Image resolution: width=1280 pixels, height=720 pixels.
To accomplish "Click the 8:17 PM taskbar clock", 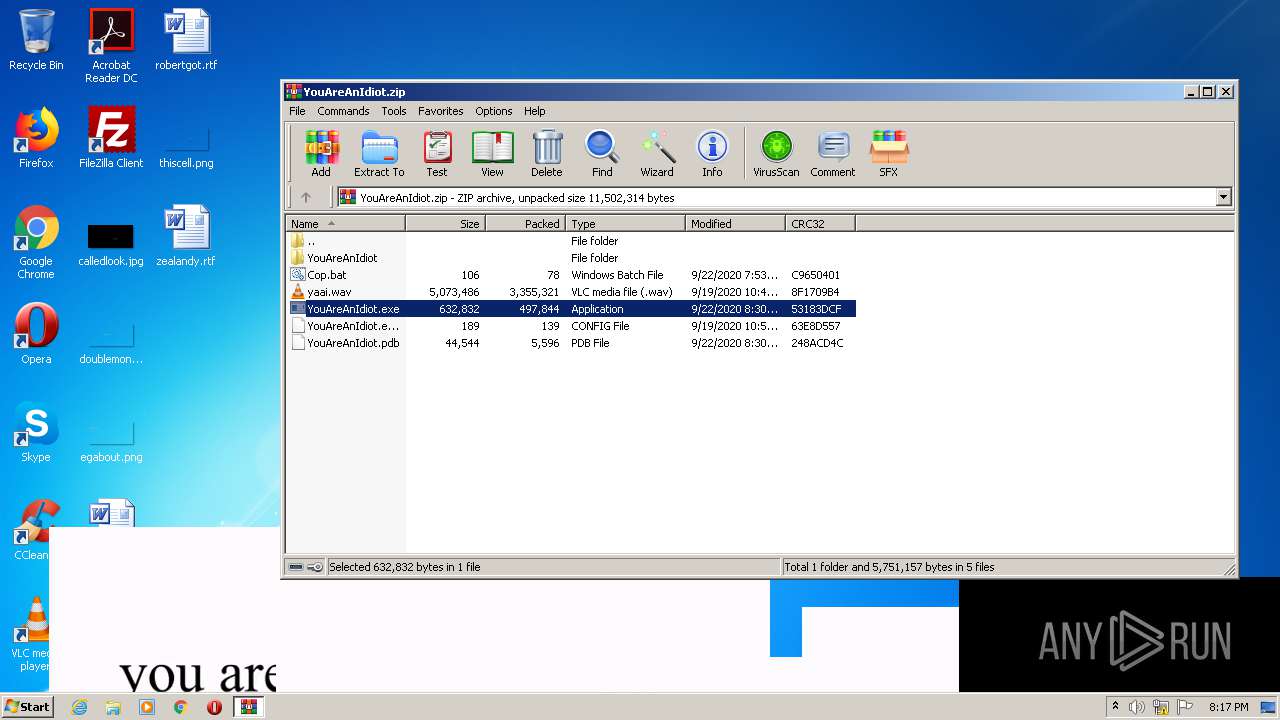I will [1228, 707].
